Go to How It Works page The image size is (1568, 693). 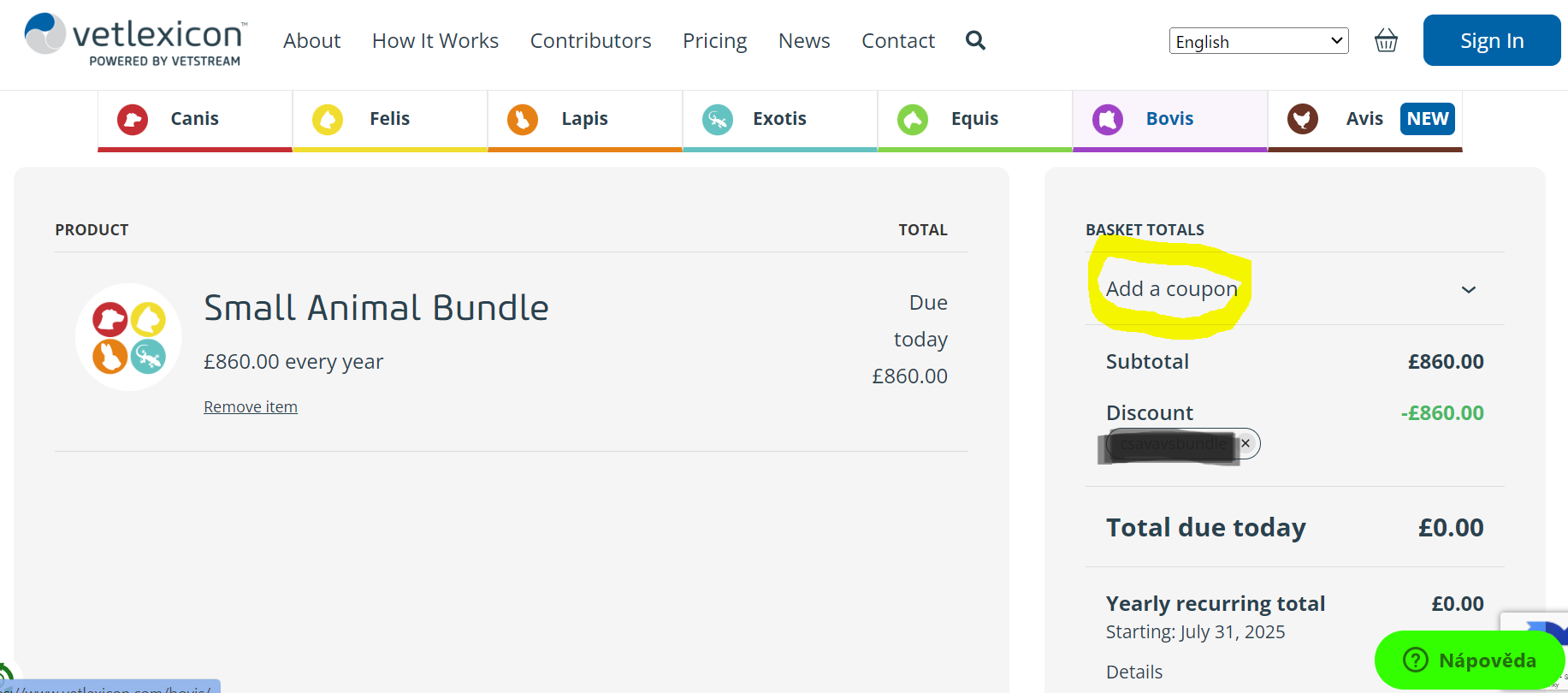tap(435, 40)
